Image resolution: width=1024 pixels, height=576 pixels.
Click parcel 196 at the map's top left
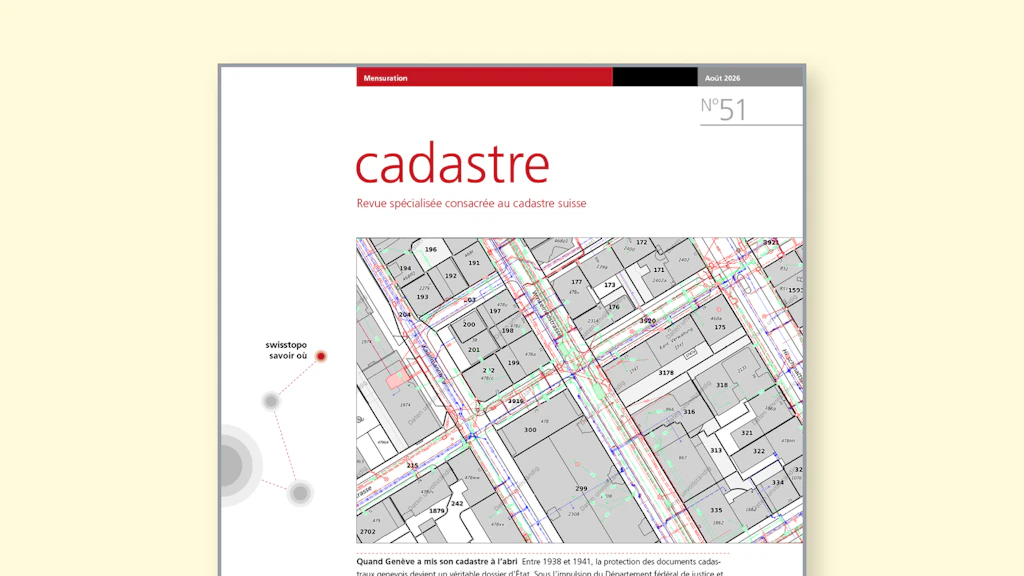430,249
